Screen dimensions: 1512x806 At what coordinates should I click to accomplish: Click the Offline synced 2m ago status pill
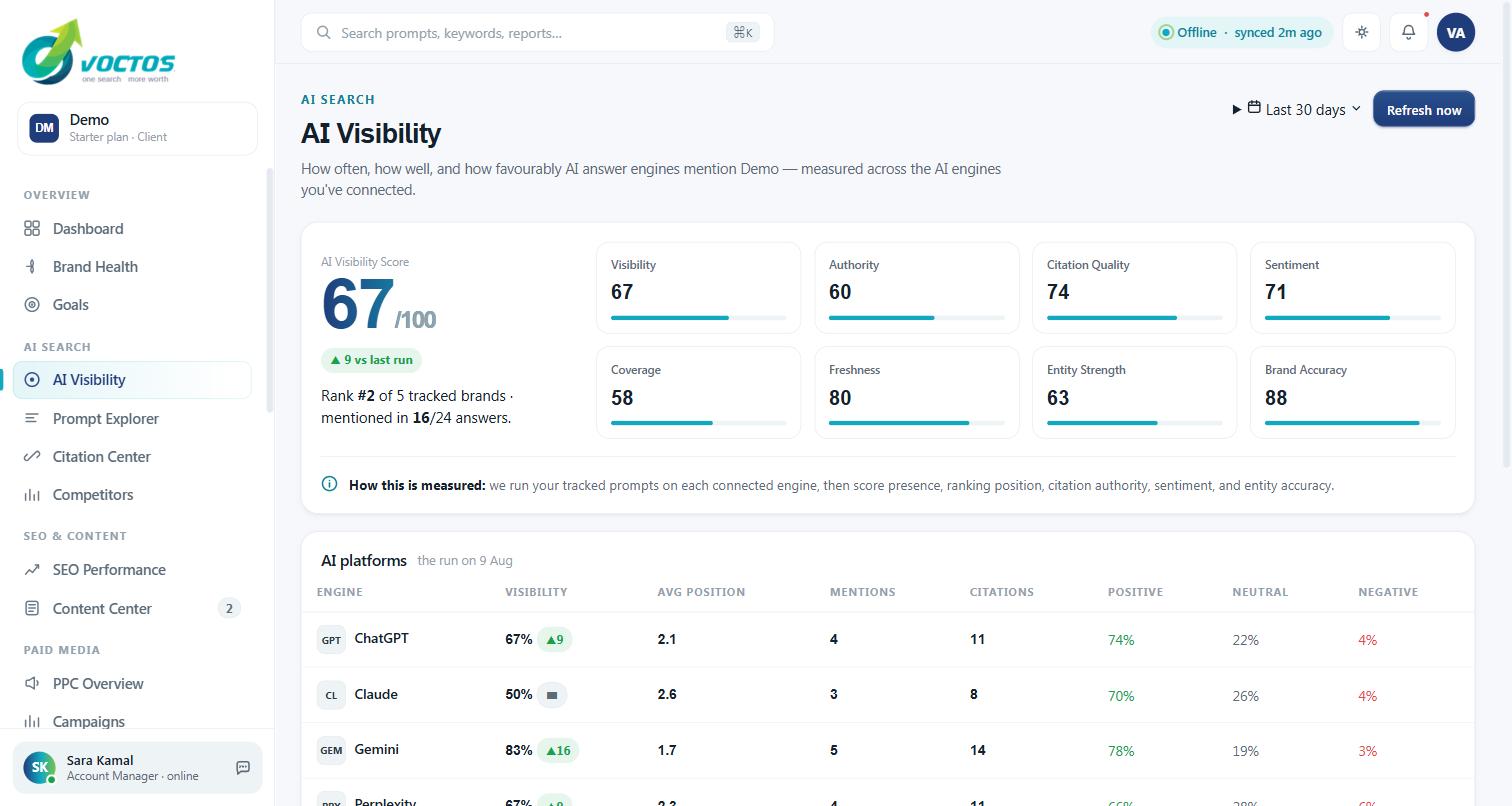[x=1241, y=32]
